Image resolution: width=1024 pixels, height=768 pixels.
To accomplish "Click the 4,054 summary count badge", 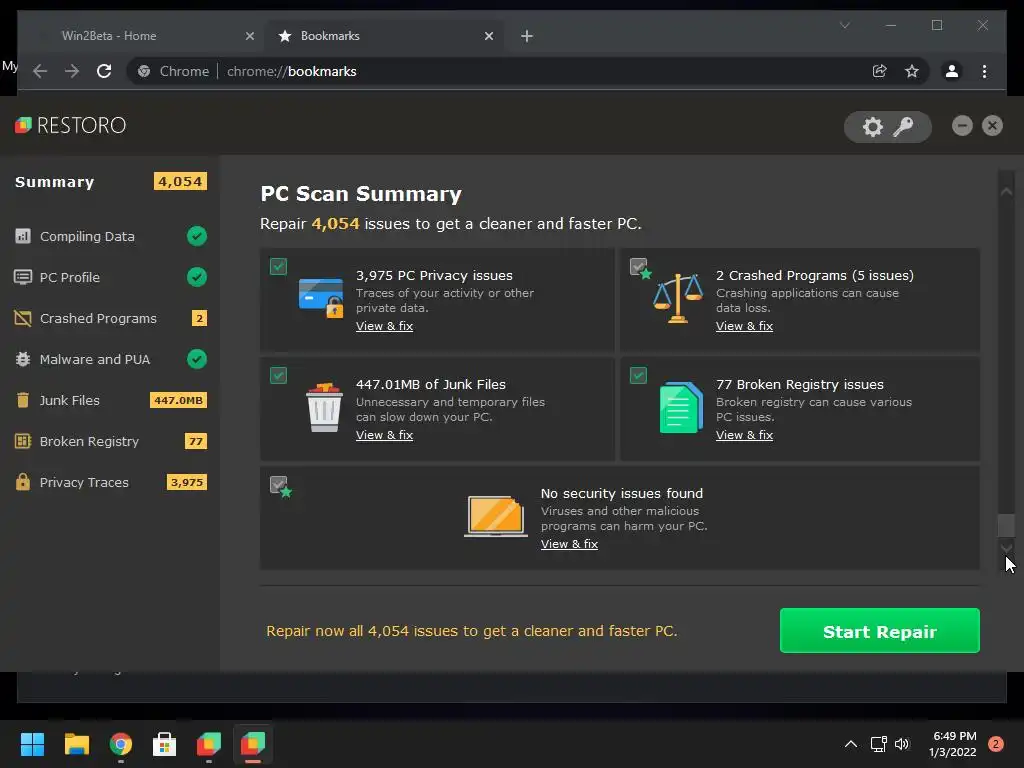I will point(180,182).
